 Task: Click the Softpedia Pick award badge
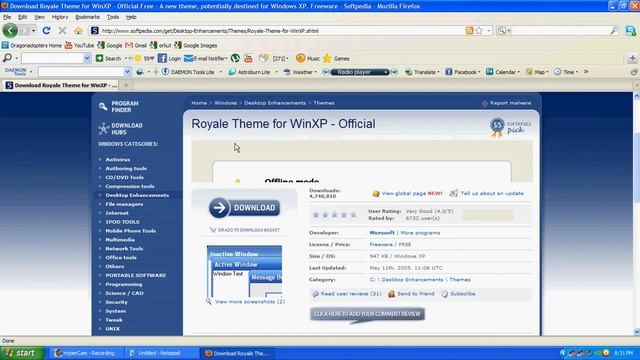[x=510, y=127]
